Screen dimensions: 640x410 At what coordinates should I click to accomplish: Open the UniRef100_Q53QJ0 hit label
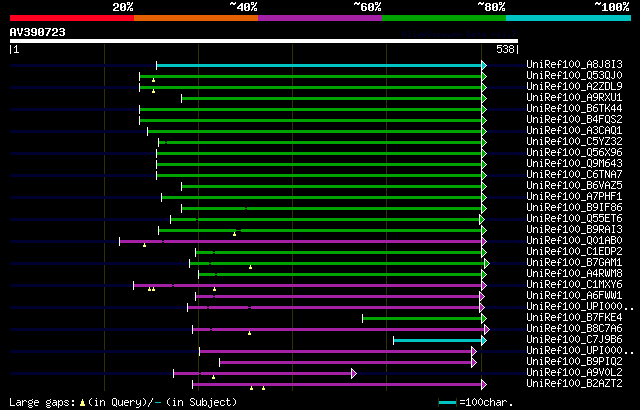pyautogui.click(x=574, y=75)
